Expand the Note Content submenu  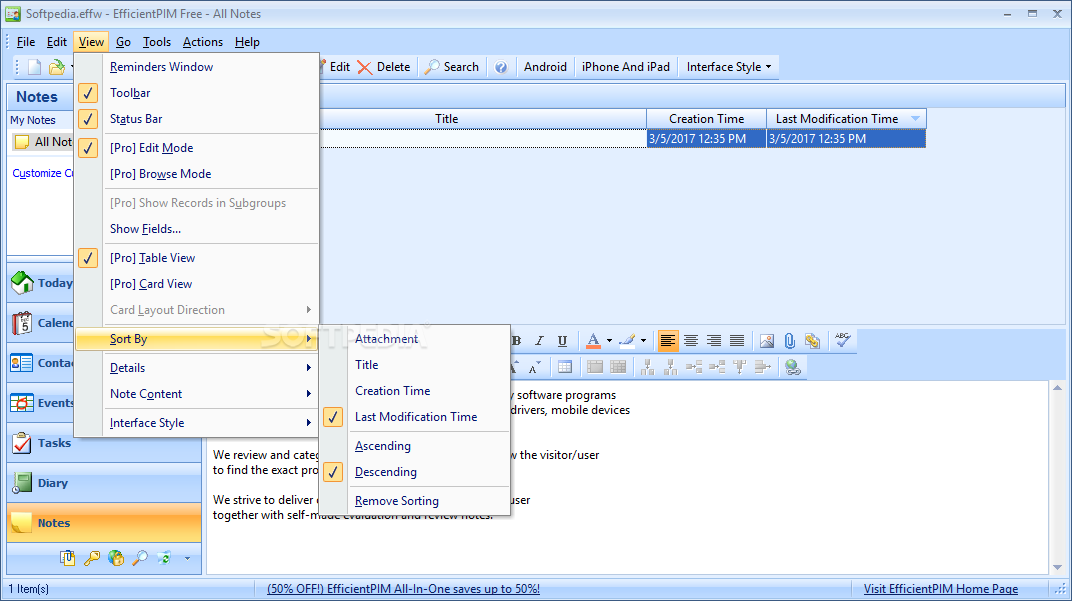pyautogui.click(x=197, y=394)
